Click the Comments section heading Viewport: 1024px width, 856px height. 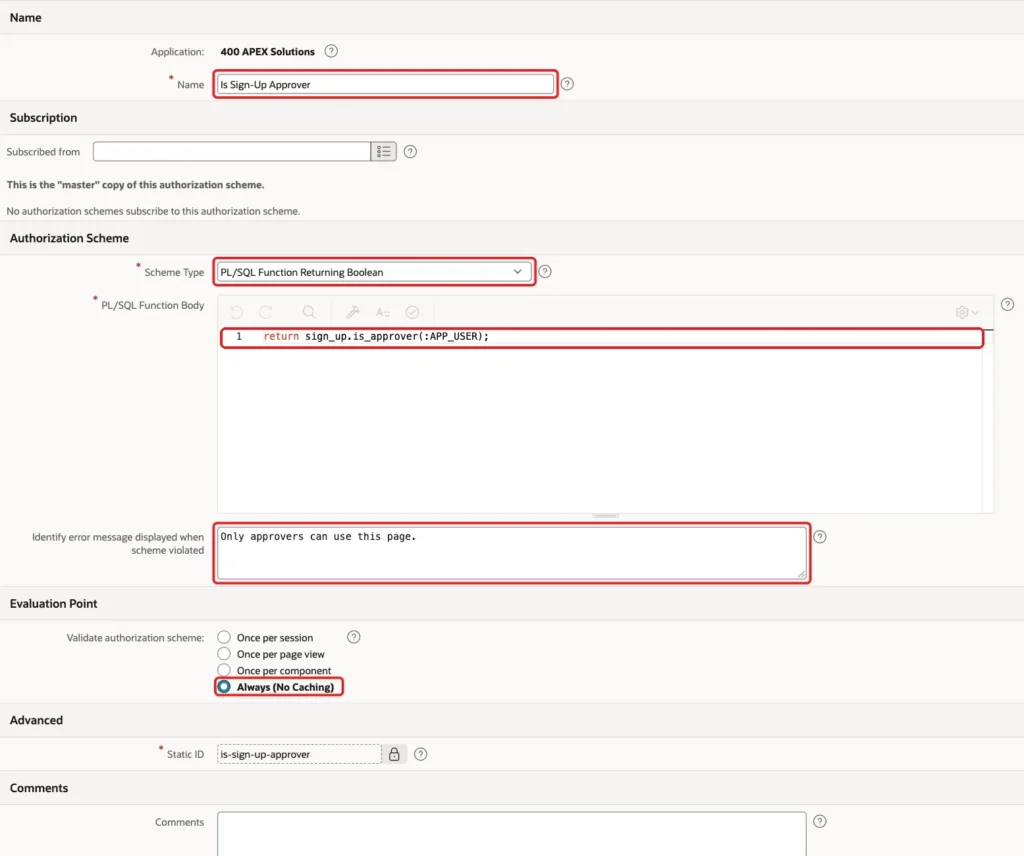(x=39, y=788)
